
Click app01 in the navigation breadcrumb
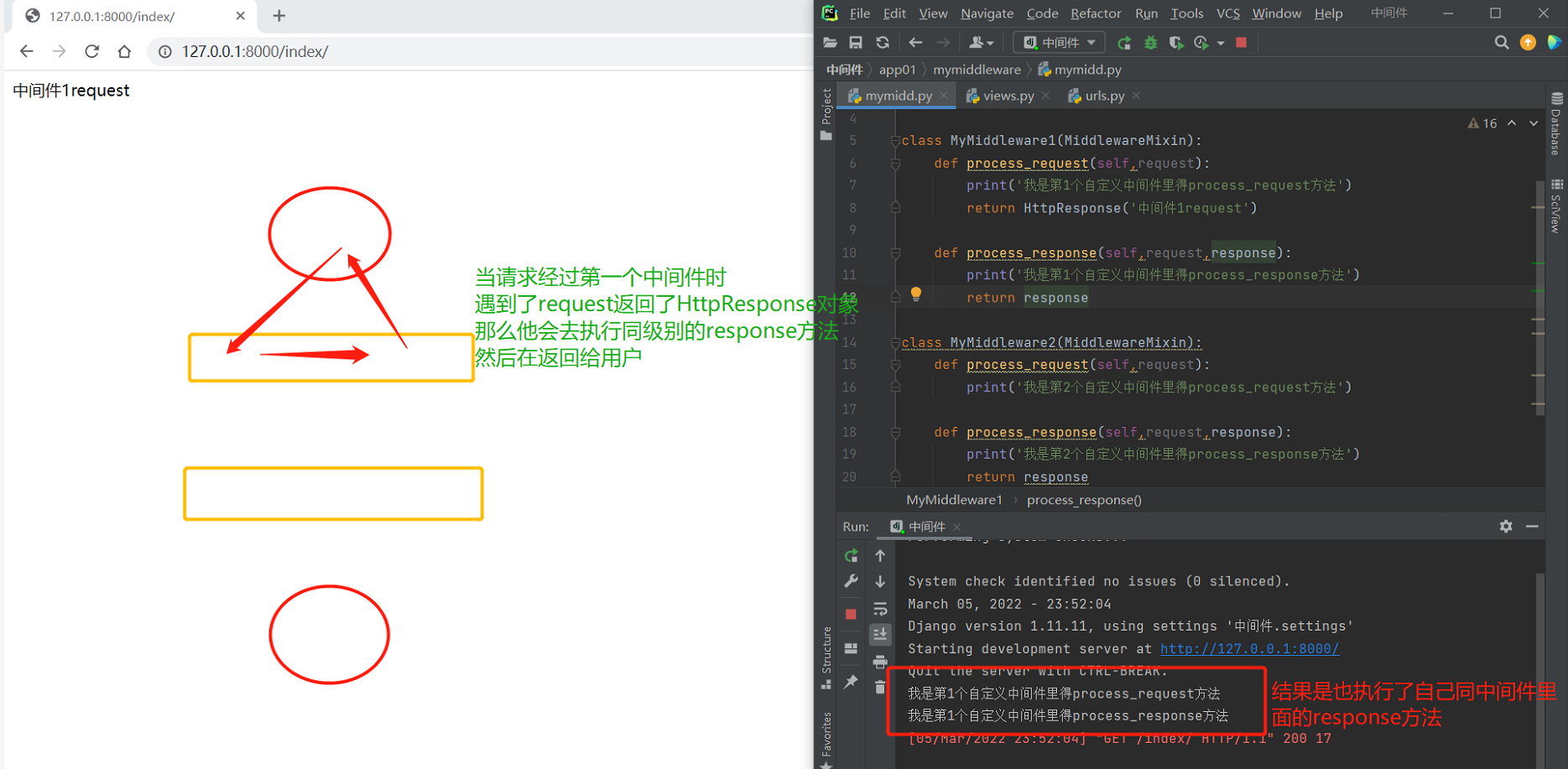coord(897,70)
